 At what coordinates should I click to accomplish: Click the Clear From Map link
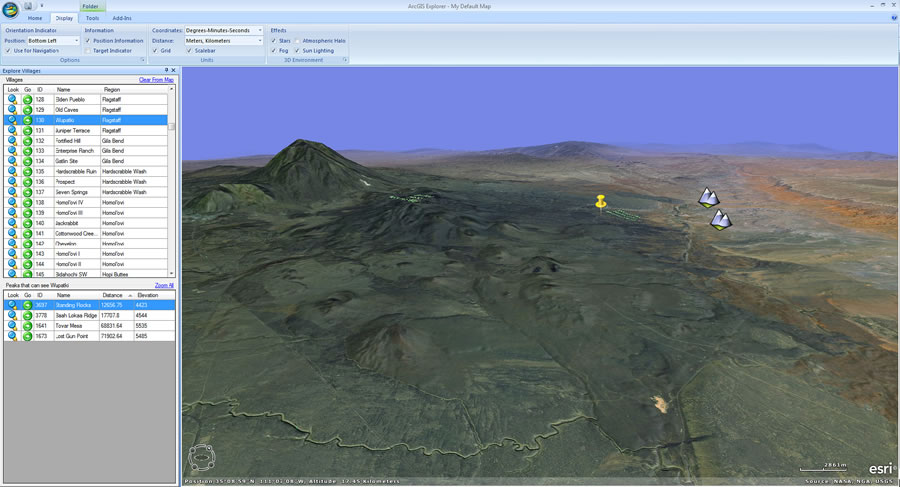(156, 80)
